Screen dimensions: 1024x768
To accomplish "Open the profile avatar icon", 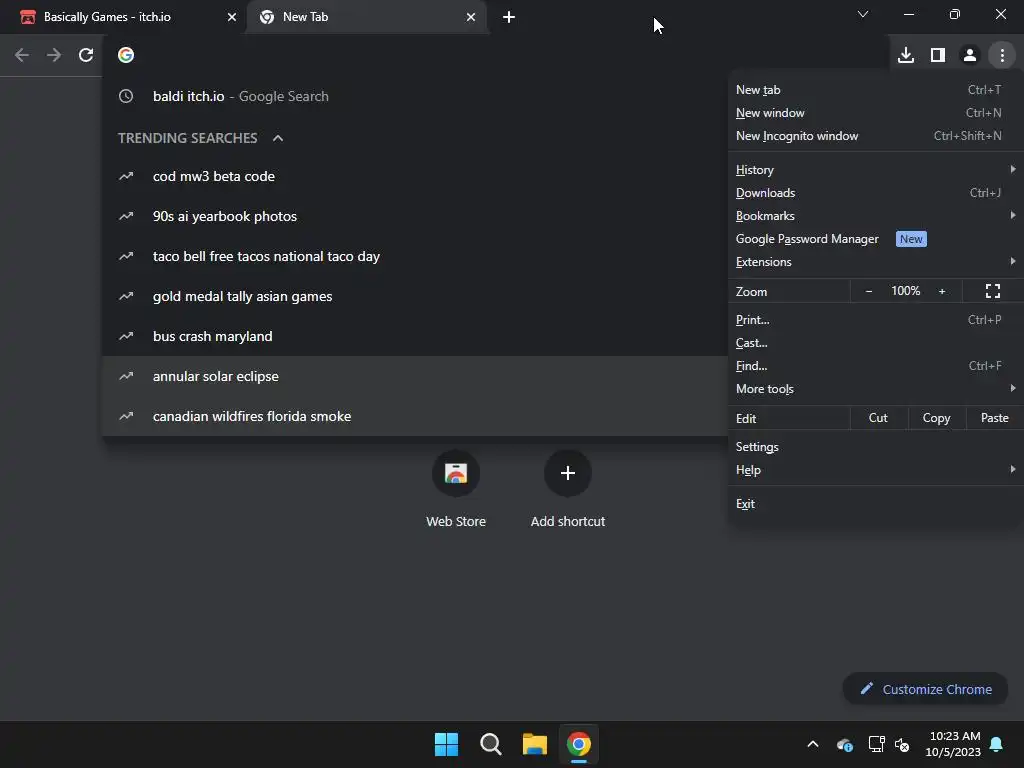I will coord(970,56).
